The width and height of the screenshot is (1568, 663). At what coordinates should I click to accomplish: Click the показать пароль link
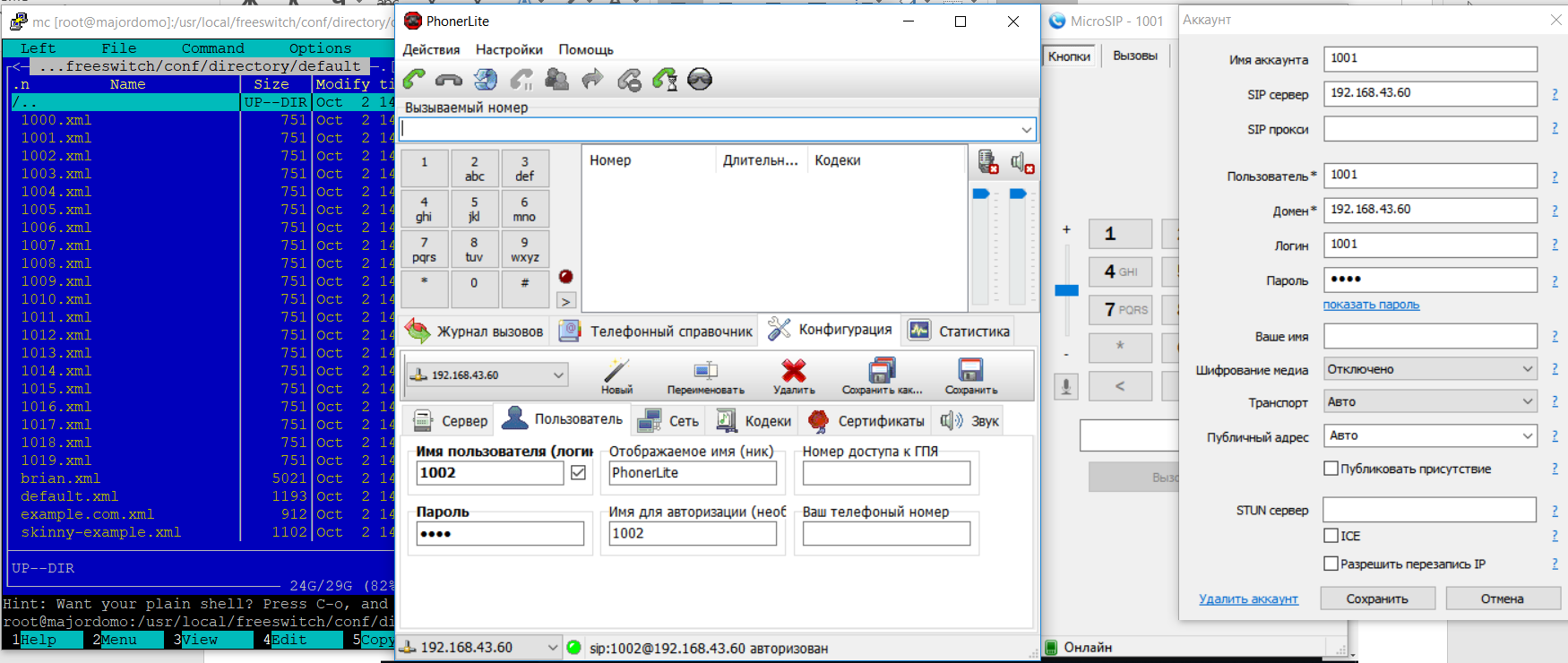(x=1371, y=305)
